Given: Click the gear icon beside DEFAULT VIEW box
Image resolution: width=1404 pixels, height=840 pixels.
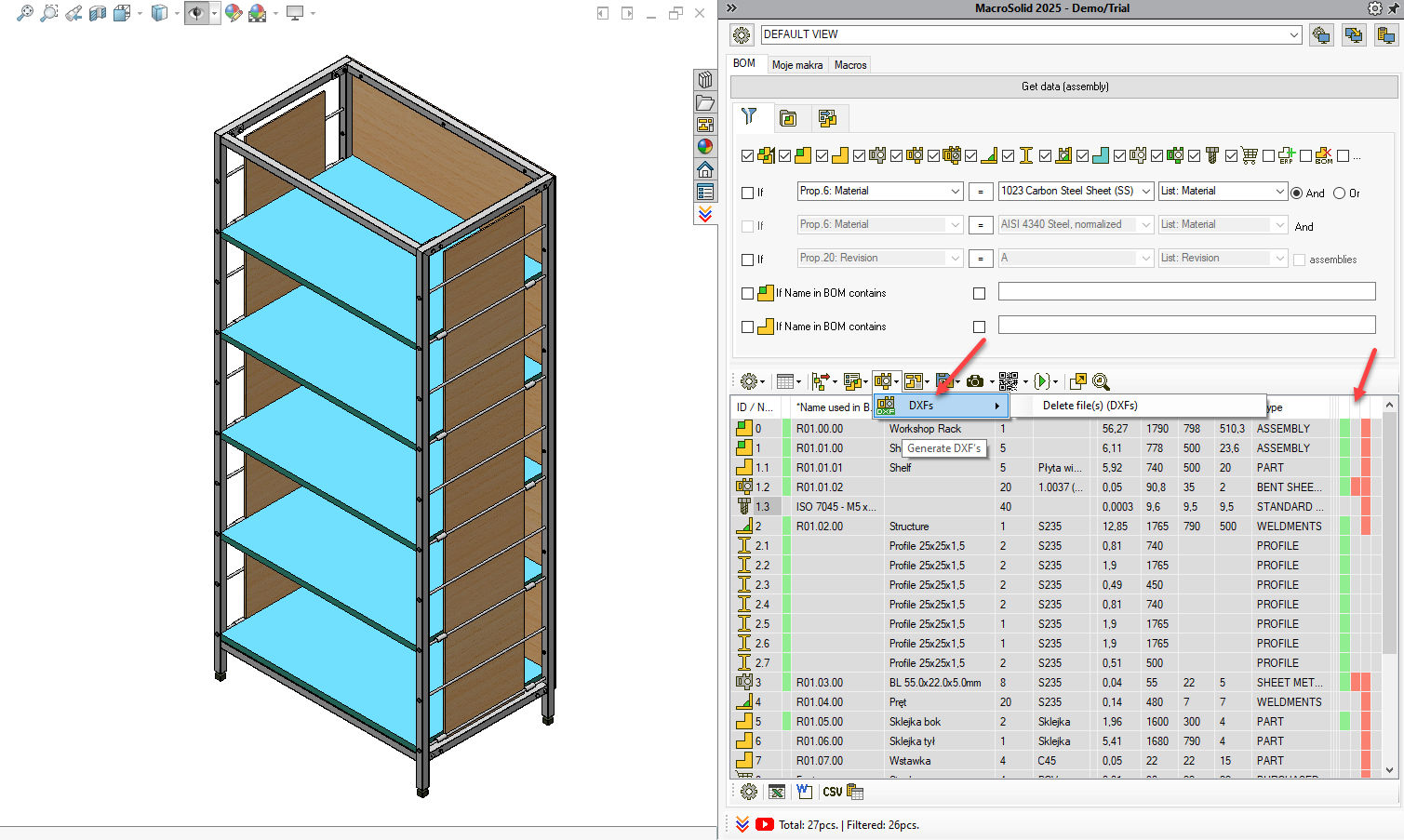Looking at the screenshot, I should coord(742,35).
